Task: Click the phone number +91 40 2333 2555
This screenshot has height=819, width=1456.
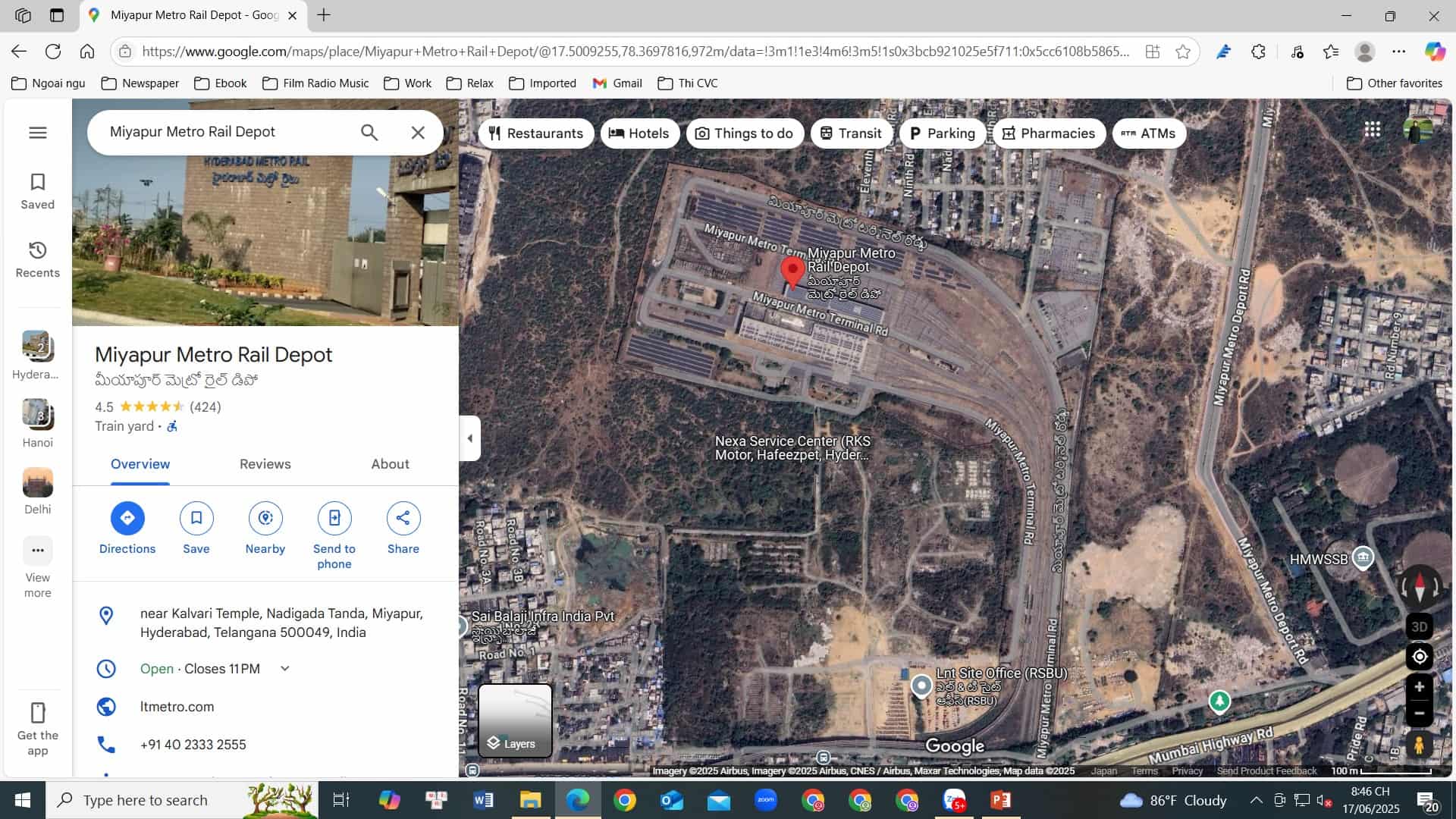Action: click(193, 745)
